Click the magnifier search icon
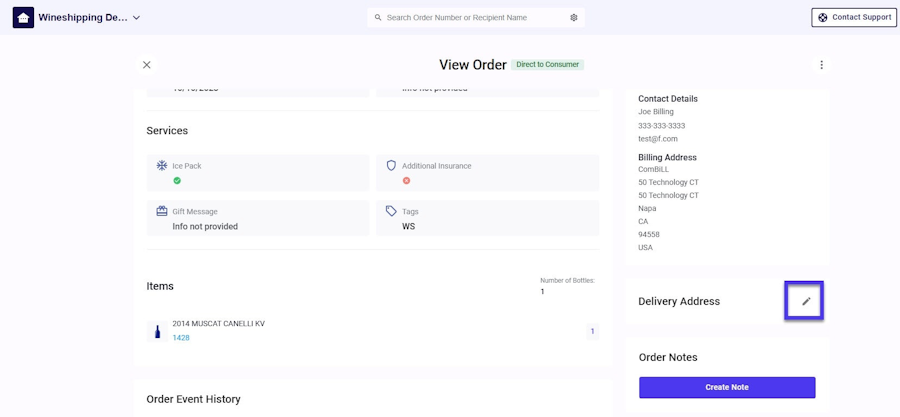 click(x=378, y=18)
